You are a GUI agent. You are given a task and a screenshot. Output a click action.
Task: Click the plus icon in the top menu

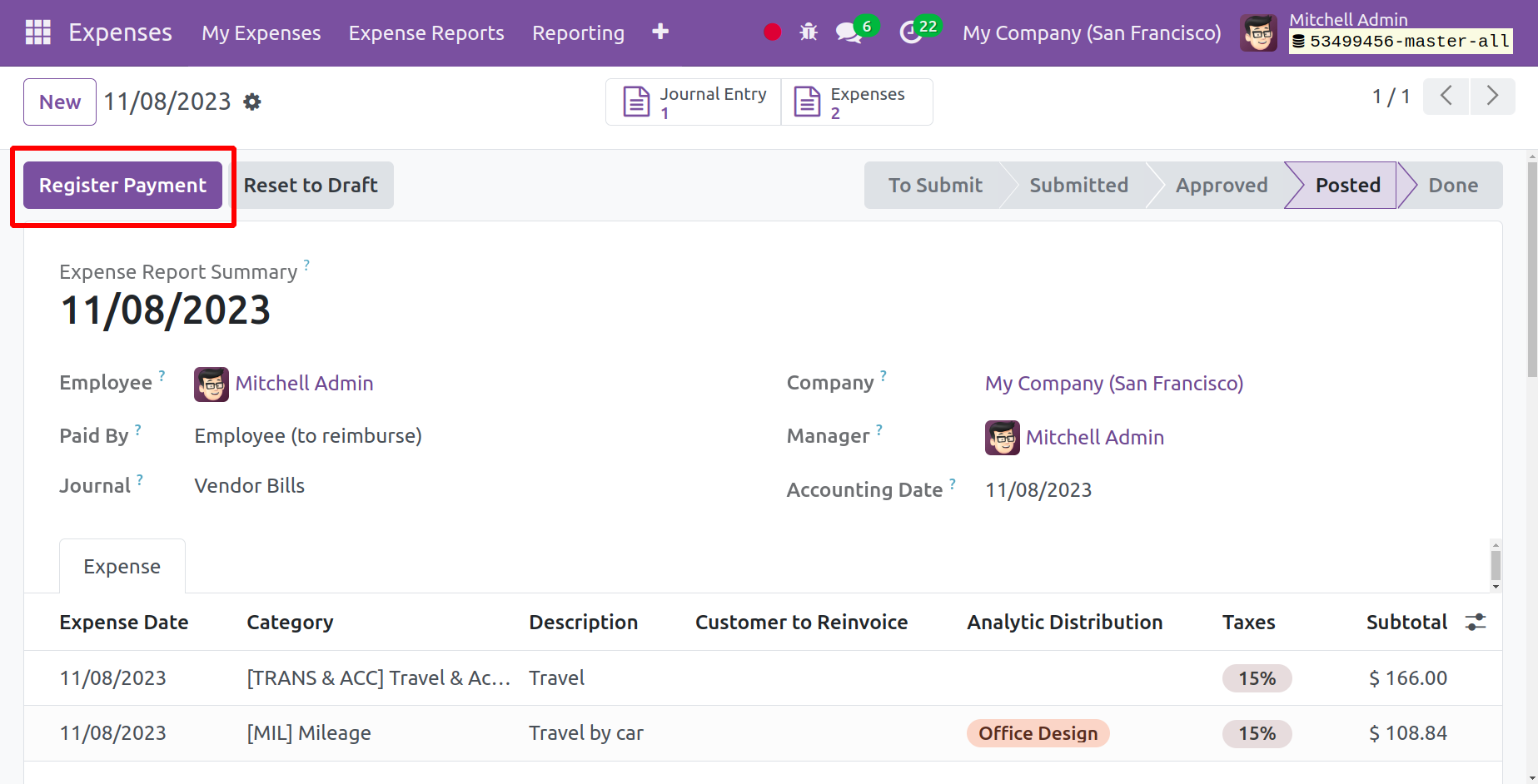(x=660, y=32)
